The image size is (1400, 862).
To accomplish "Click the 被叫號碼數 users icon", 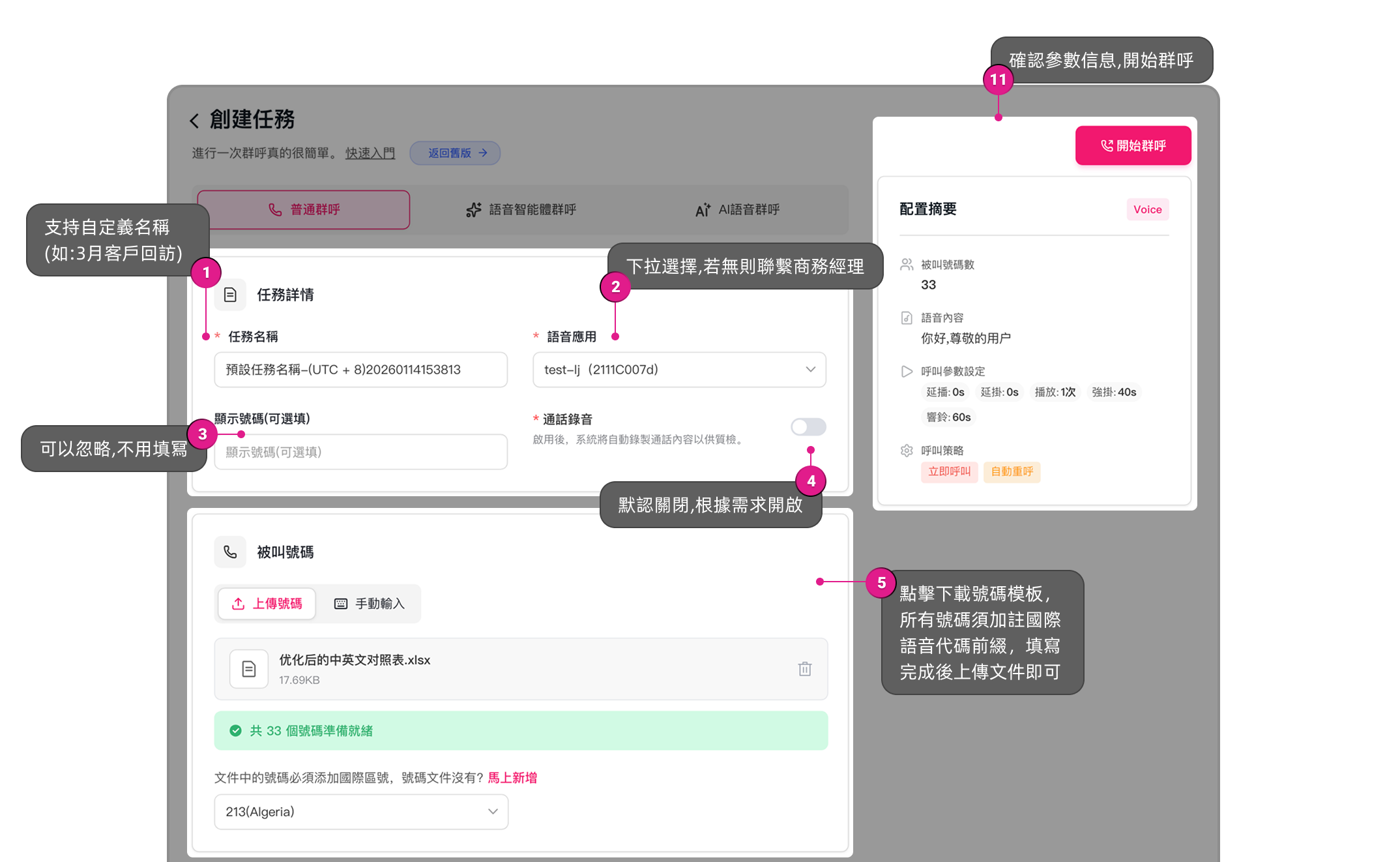I will pos(907,264).
